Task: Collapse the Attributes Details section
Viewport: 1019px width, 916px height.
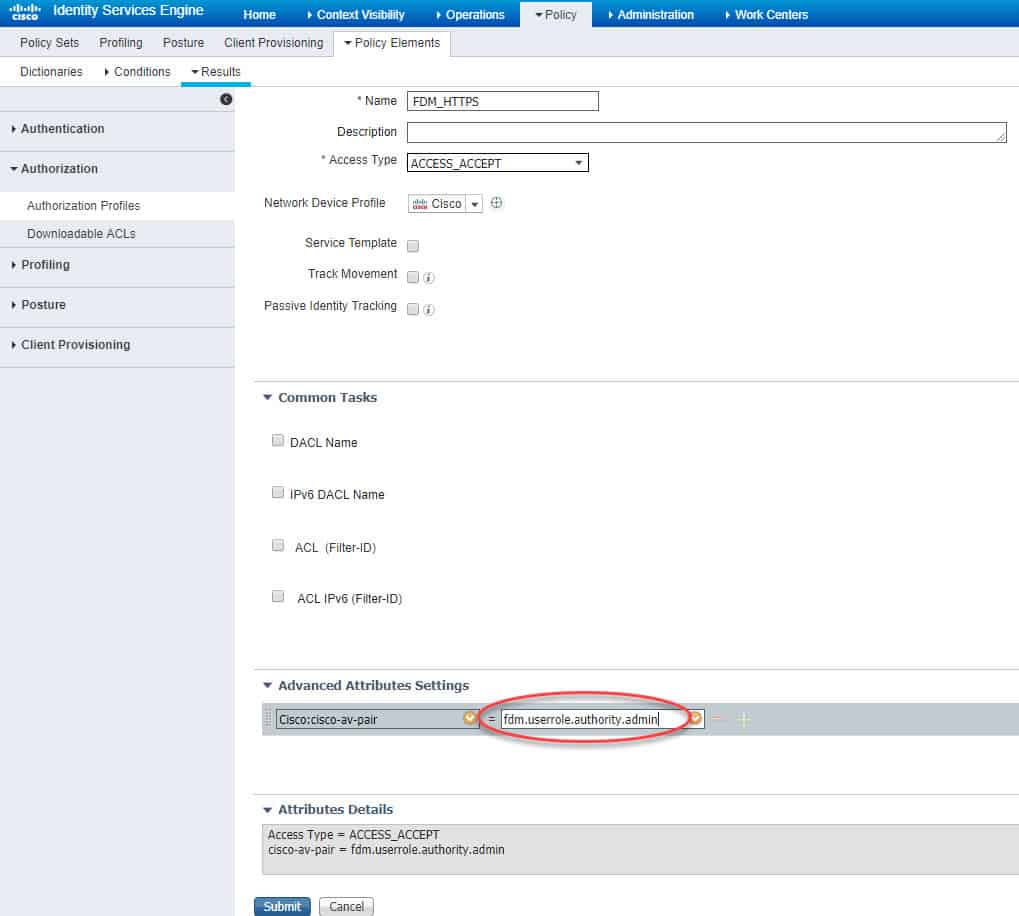Action: pyautogui.click(x=267, y=809)
